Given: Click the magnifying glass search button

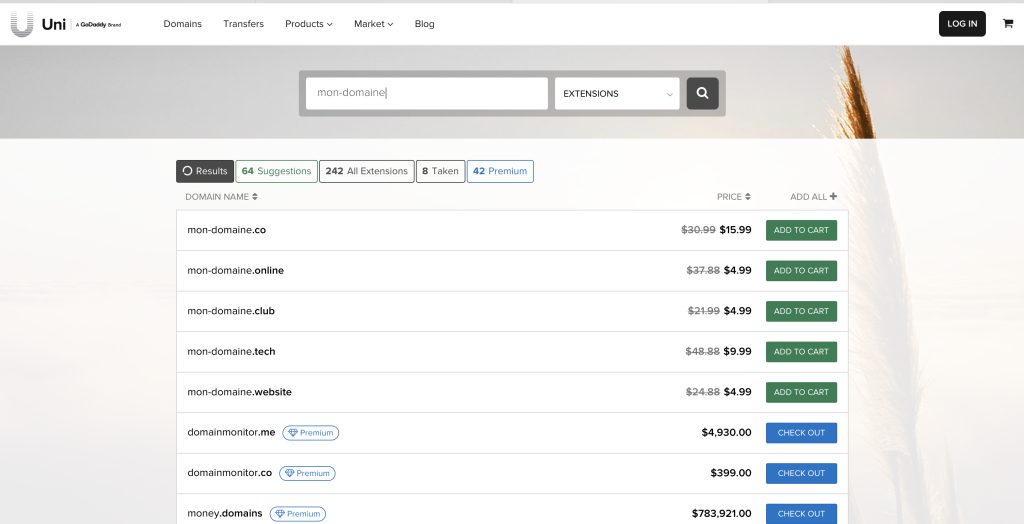Looking at the screenshot, I should coord(702,93).
